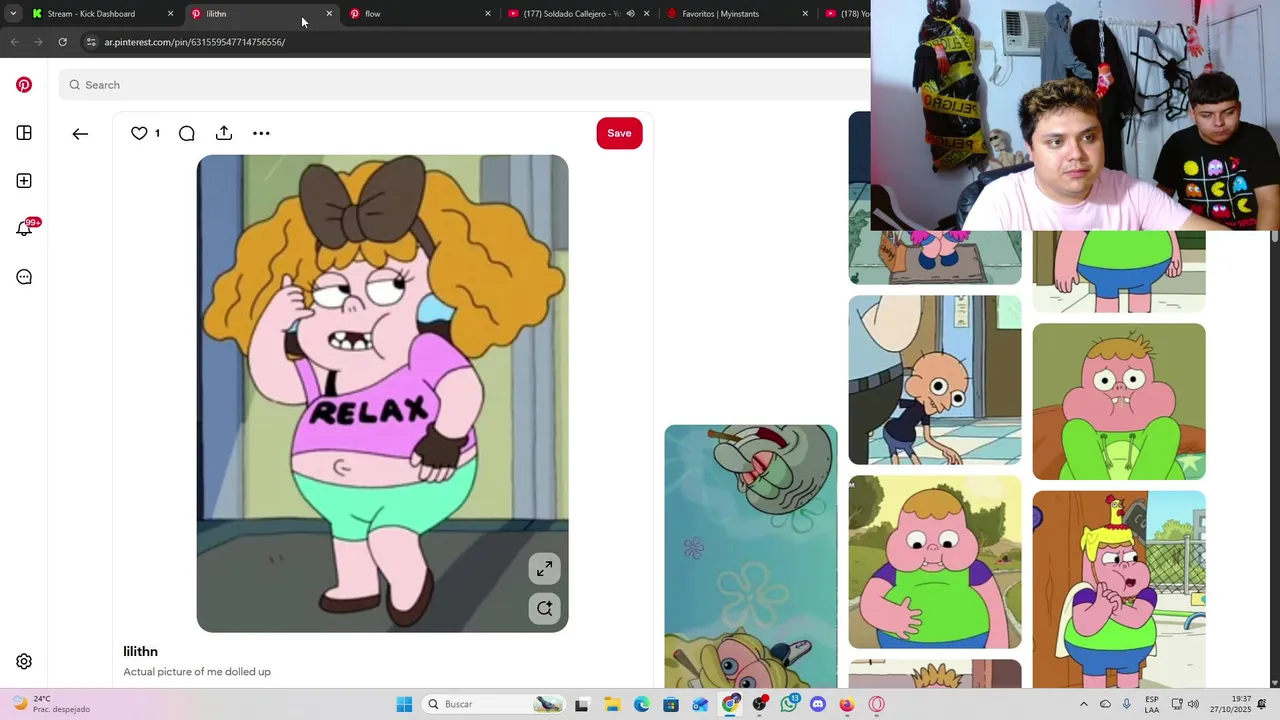Open WhatsApp from taskbar
The height and width of the screenshot is (720, 1280).
point(789,704)
